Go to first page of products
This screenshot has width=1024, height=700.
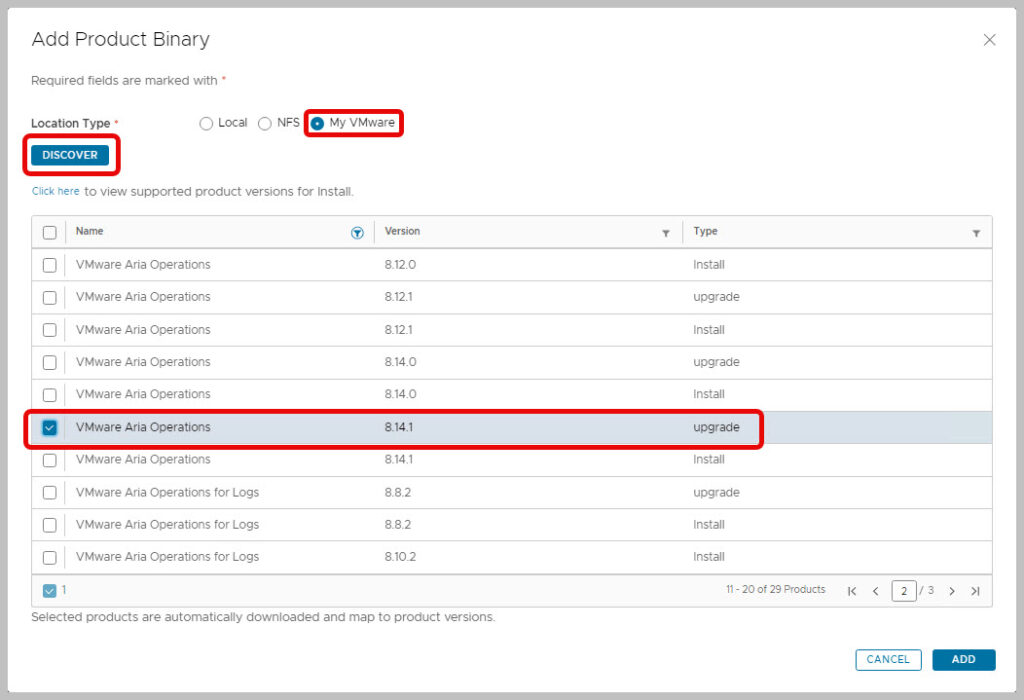852,591
